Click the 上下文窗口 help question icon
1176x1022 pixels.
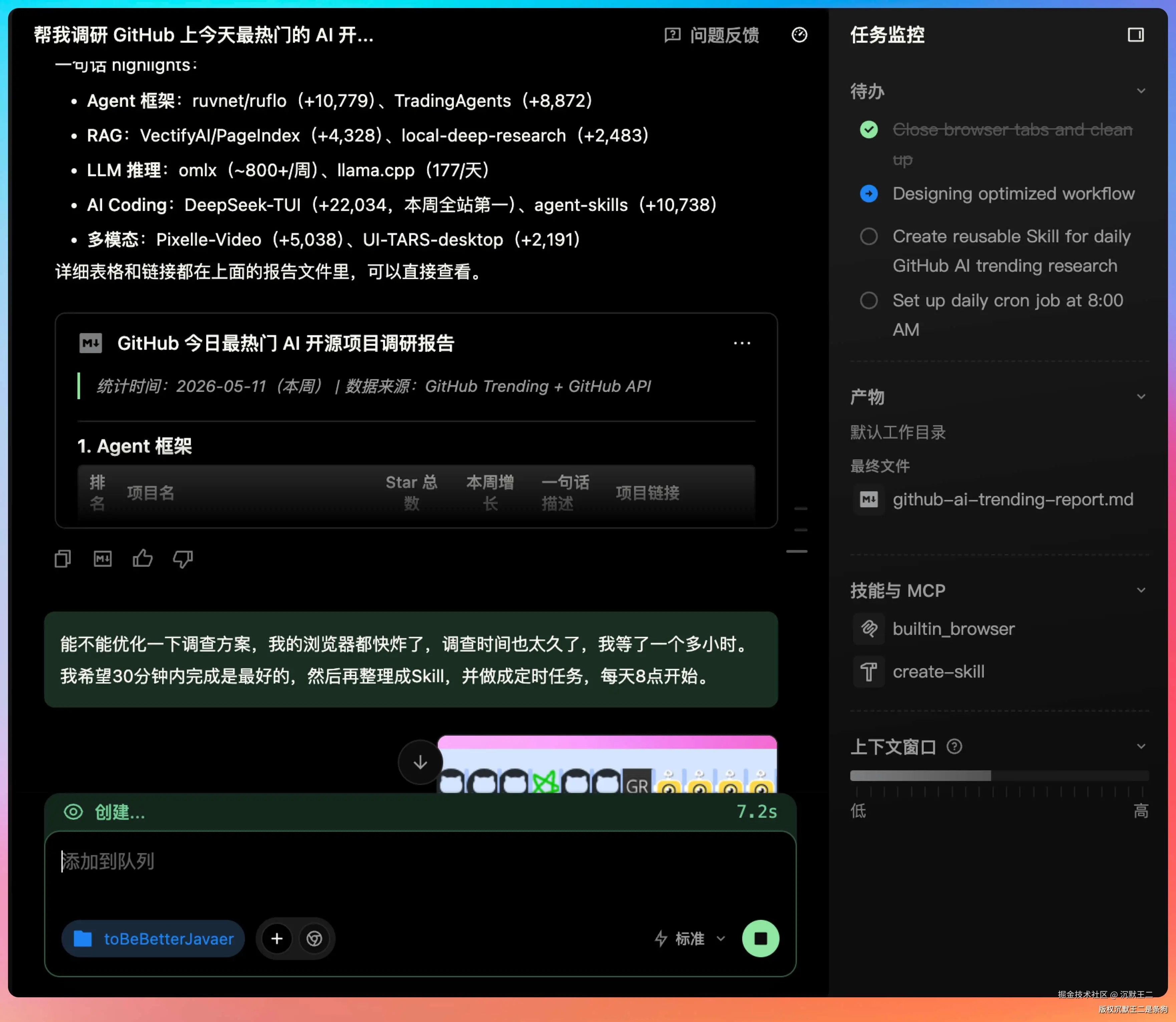point(954,747)
